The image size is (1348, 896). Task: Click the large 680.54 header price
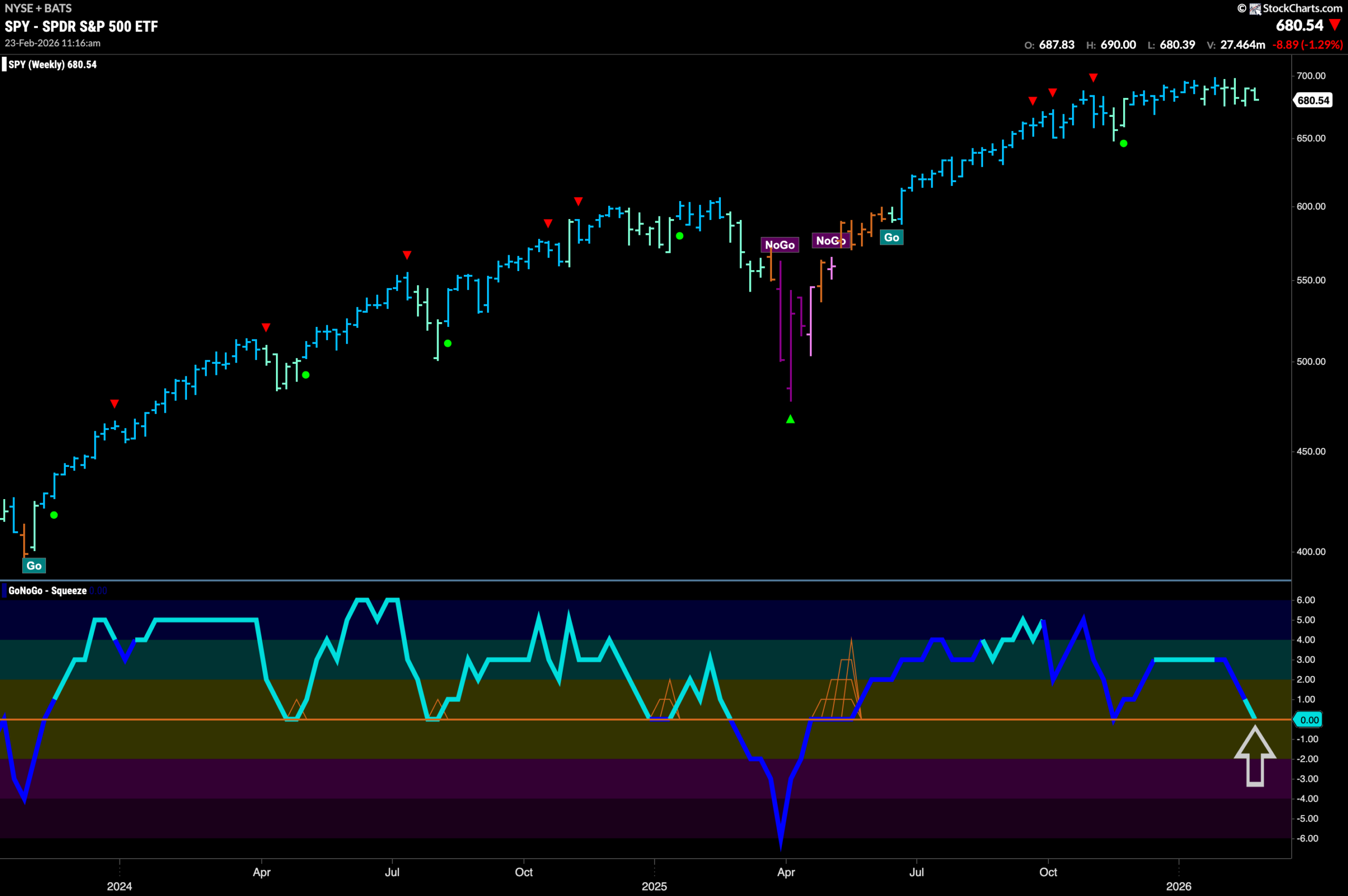click(x=1300, y=25)
